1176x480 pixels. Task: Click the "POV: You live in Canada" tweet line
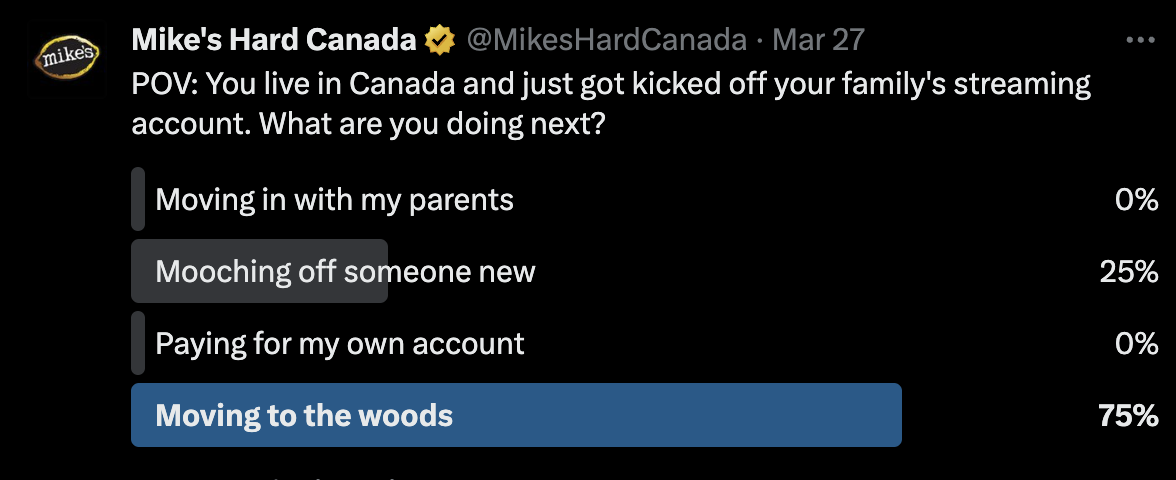tap(610, 85)
